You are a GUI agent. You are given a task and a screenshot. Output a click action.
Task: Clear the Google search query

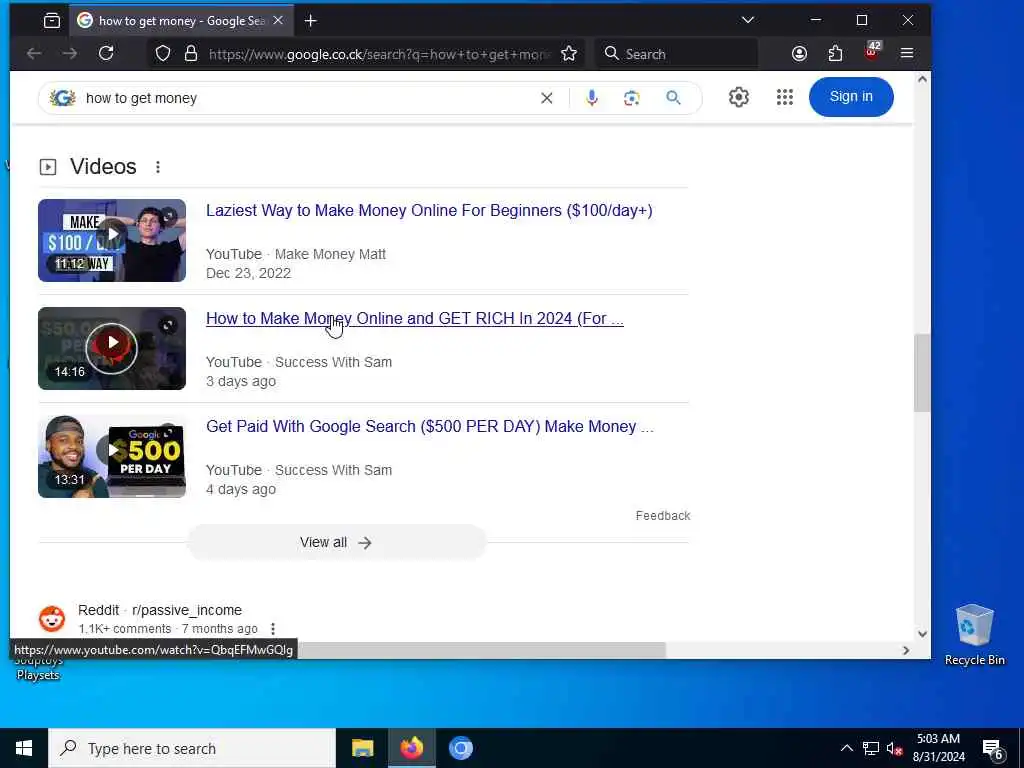(x=547, y=98)
